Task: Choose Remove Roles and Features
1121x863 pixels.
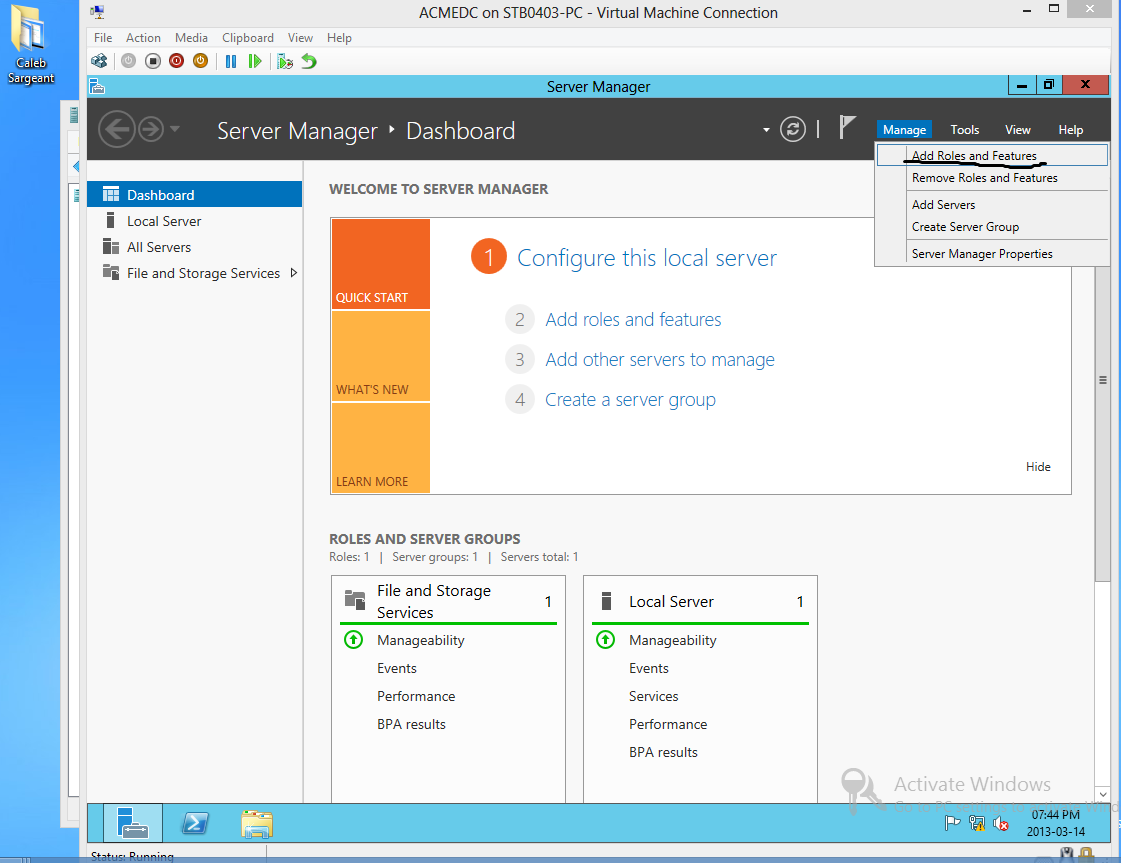Action: pyautogui.click(x=992, y=177)
